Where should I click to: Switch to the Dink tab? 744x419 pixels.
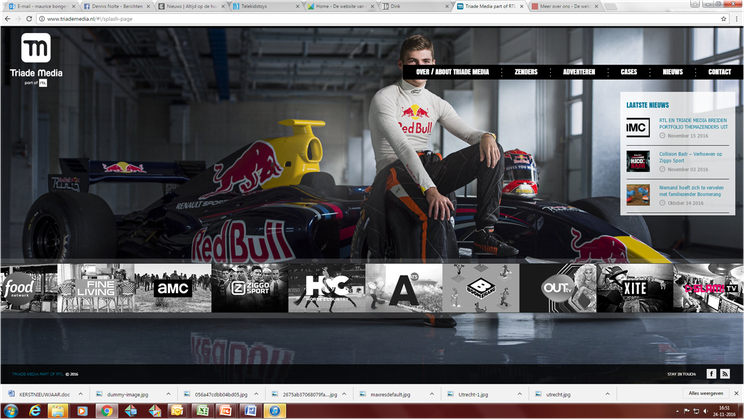pos(414,7)
